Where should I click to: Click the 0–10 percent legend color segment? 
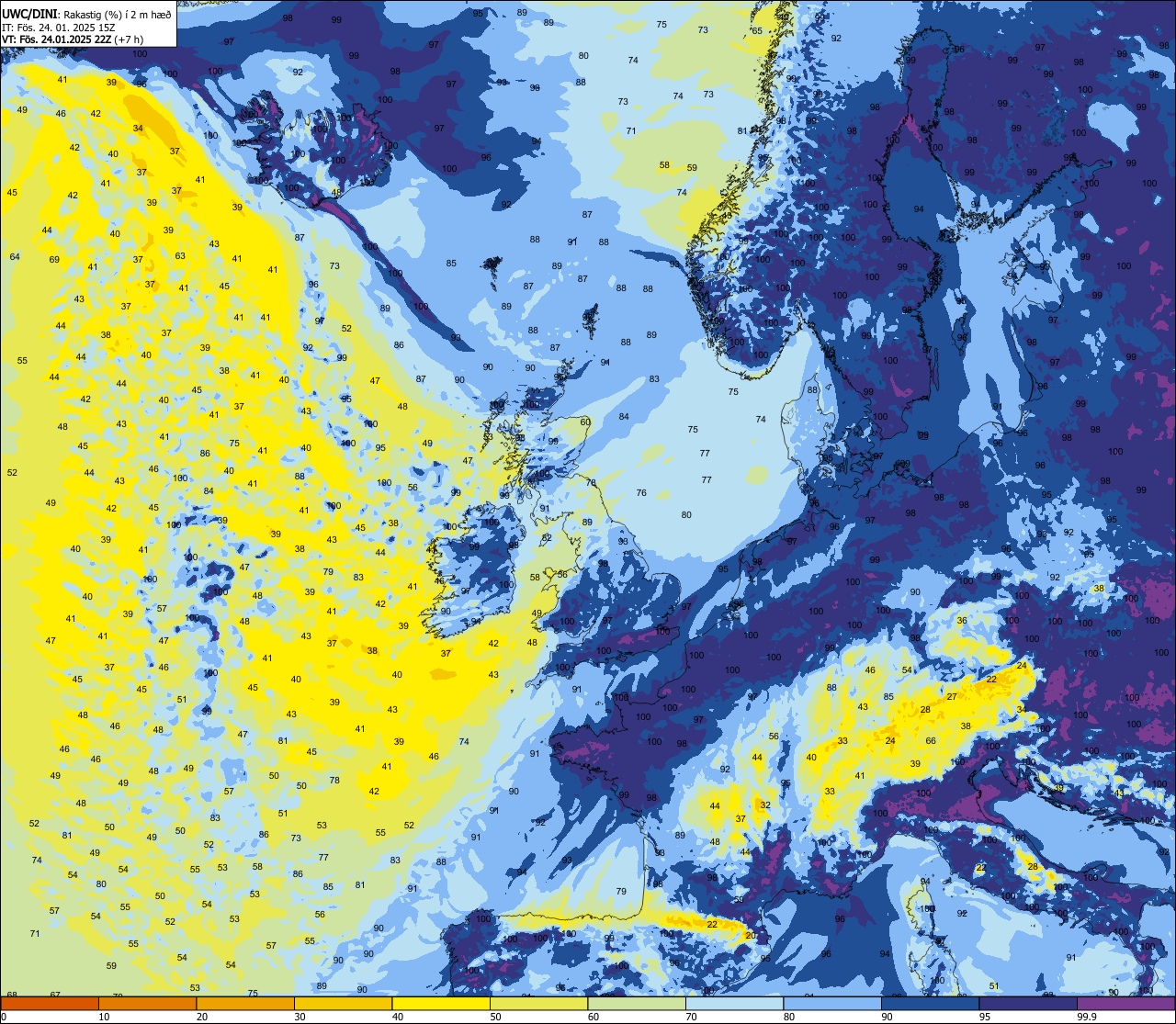pyautogui.click(x=49, y=1003)
